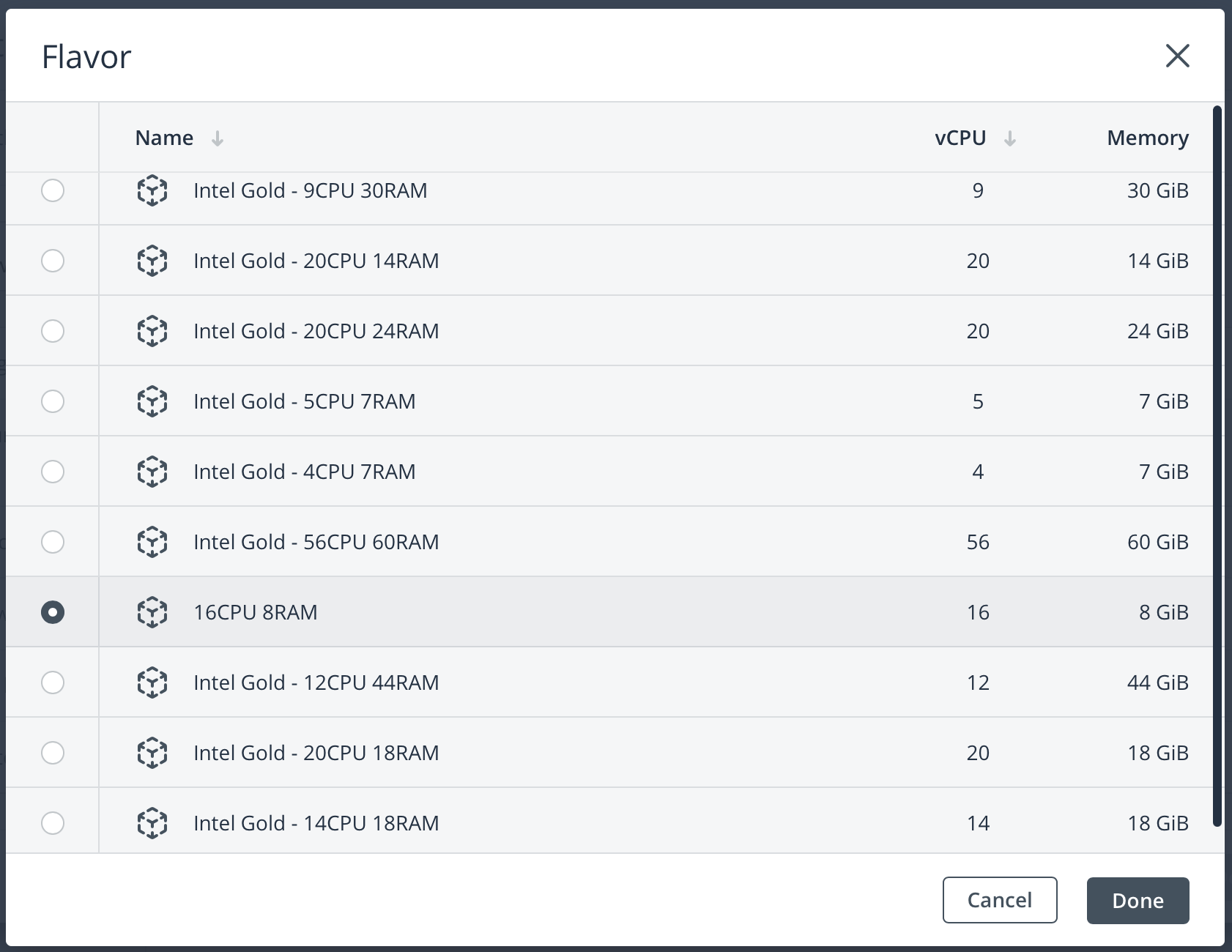Click the cube icon in the 16CPU 8RAM row
The image size is (1232, 952).
coord(152,612)
